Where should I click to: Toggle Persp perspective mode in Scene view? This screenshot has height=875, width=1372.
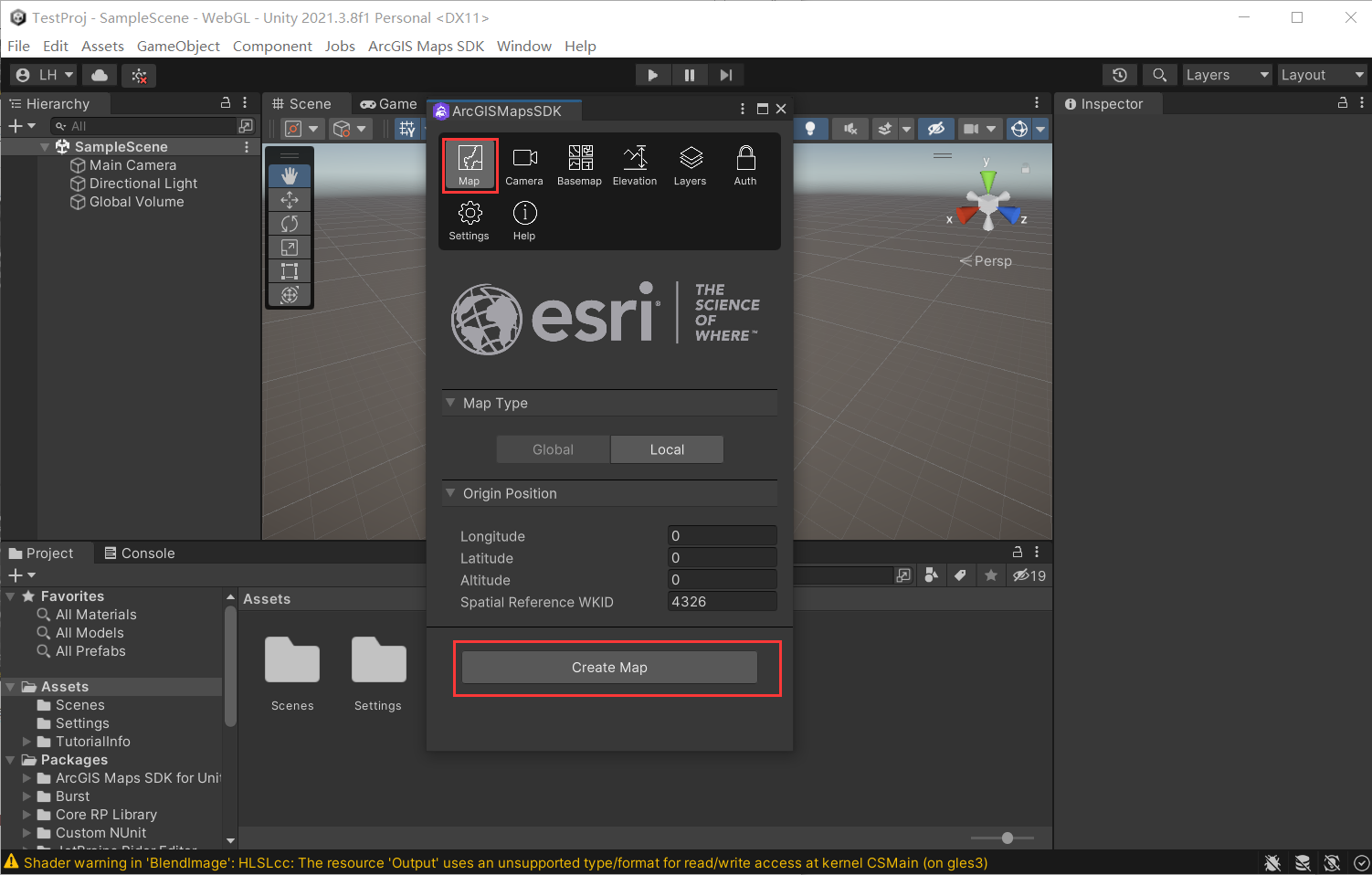coord(986,261)
